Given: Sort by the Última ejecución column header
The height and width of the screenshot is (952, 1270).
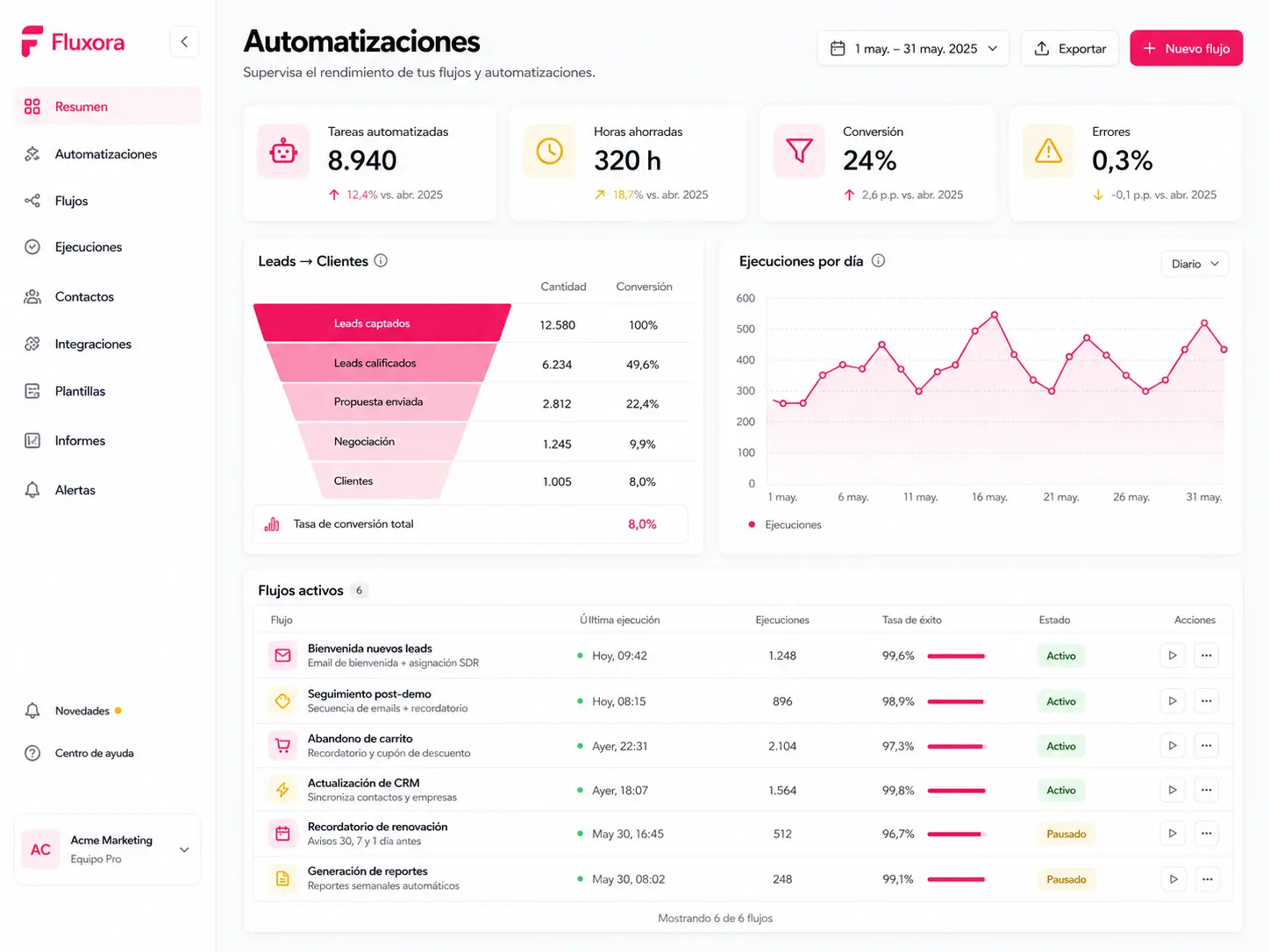Looking at the screenshot, I should pos(619,620).
